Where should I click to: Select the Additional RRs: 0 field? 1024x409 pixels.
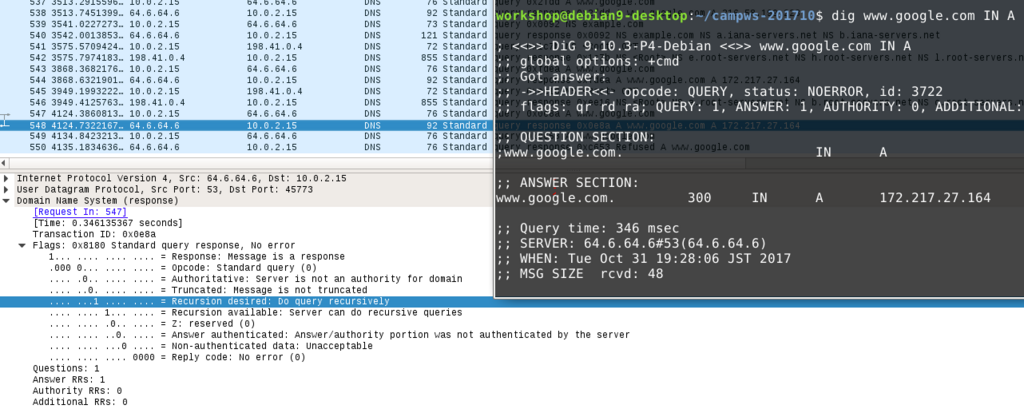80,402
